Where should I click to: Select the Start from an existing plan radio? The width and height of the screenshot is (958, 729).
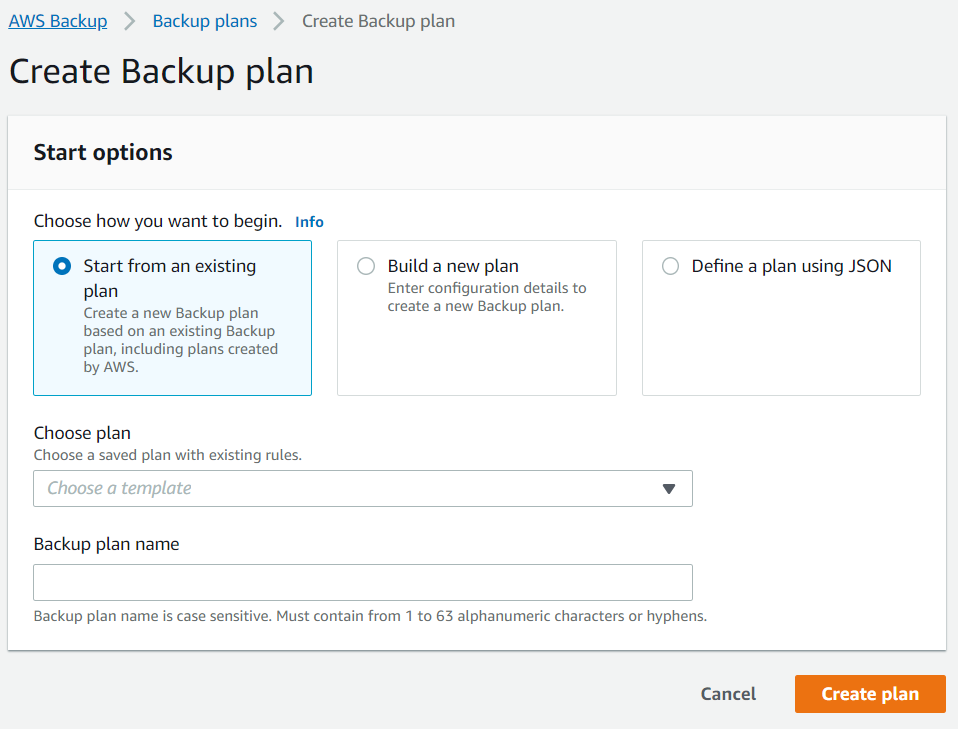coord(62,266)
